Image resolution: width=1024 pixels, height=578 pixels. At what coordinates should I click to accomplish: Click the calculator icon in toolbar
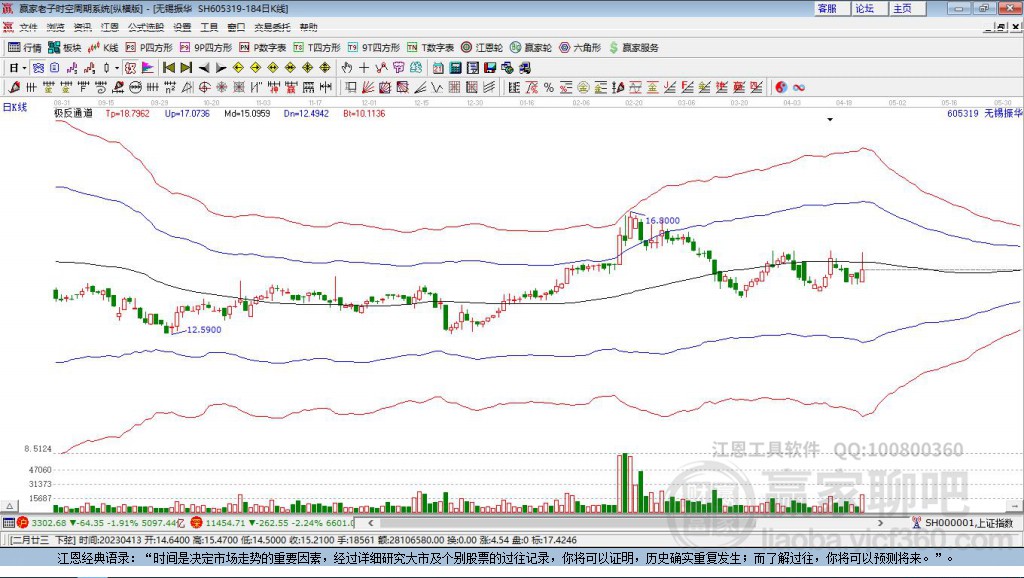point(455,67)
